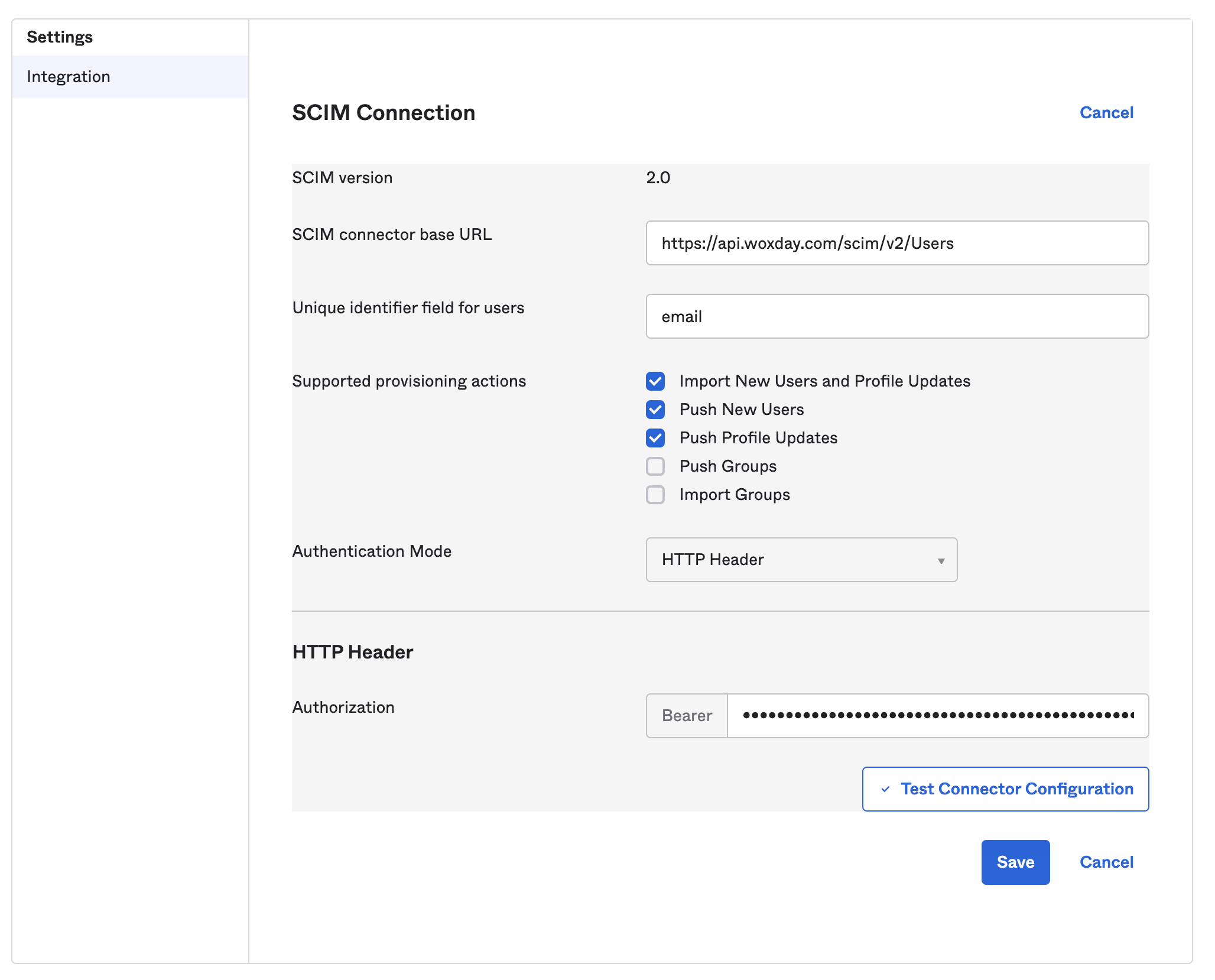Open the Authentication Mode HTTP Header dropdown
The height and width of the screenshot is (980, 1215).
[x=801, y=560]
